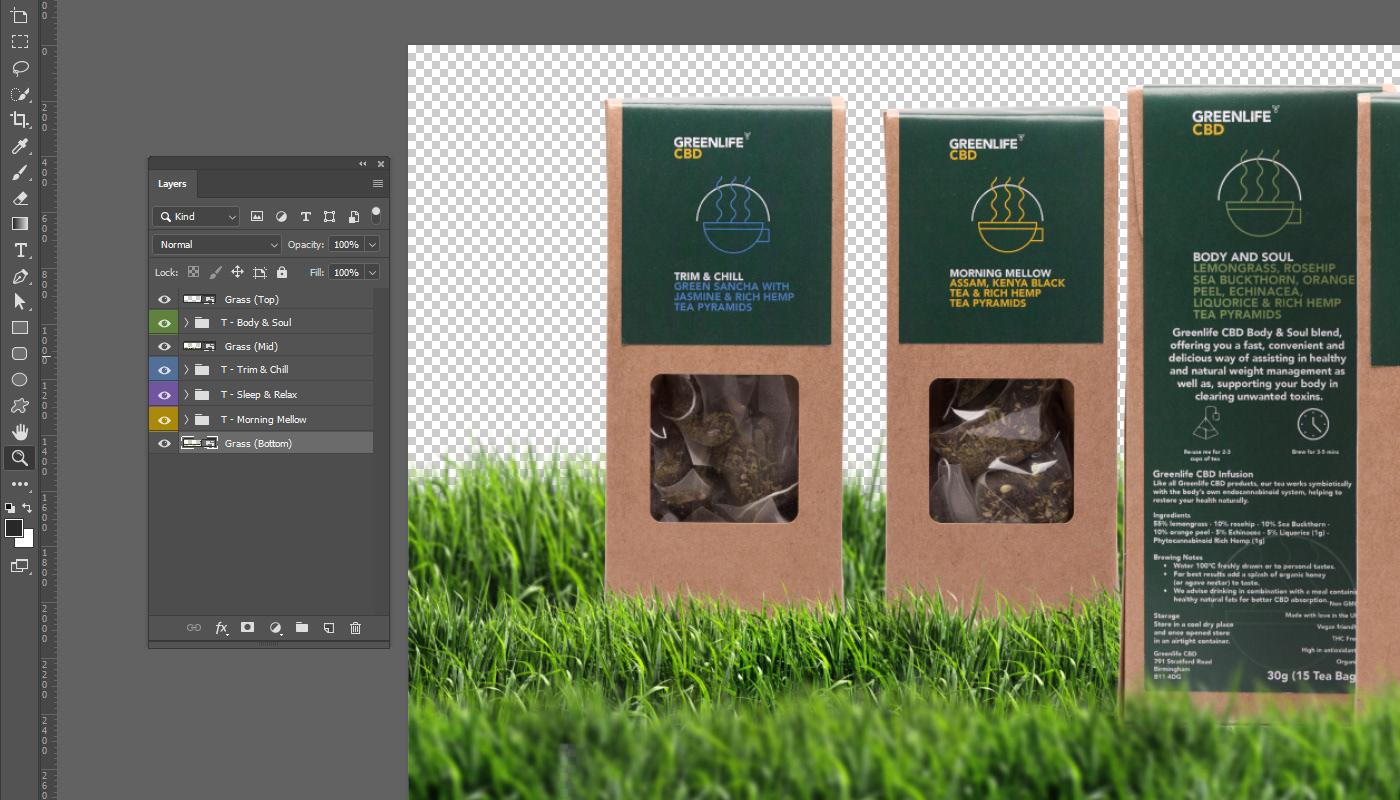Expand the T - Body & Soul group
Viewport: 1400px width, 800px height.
(186, 323)
